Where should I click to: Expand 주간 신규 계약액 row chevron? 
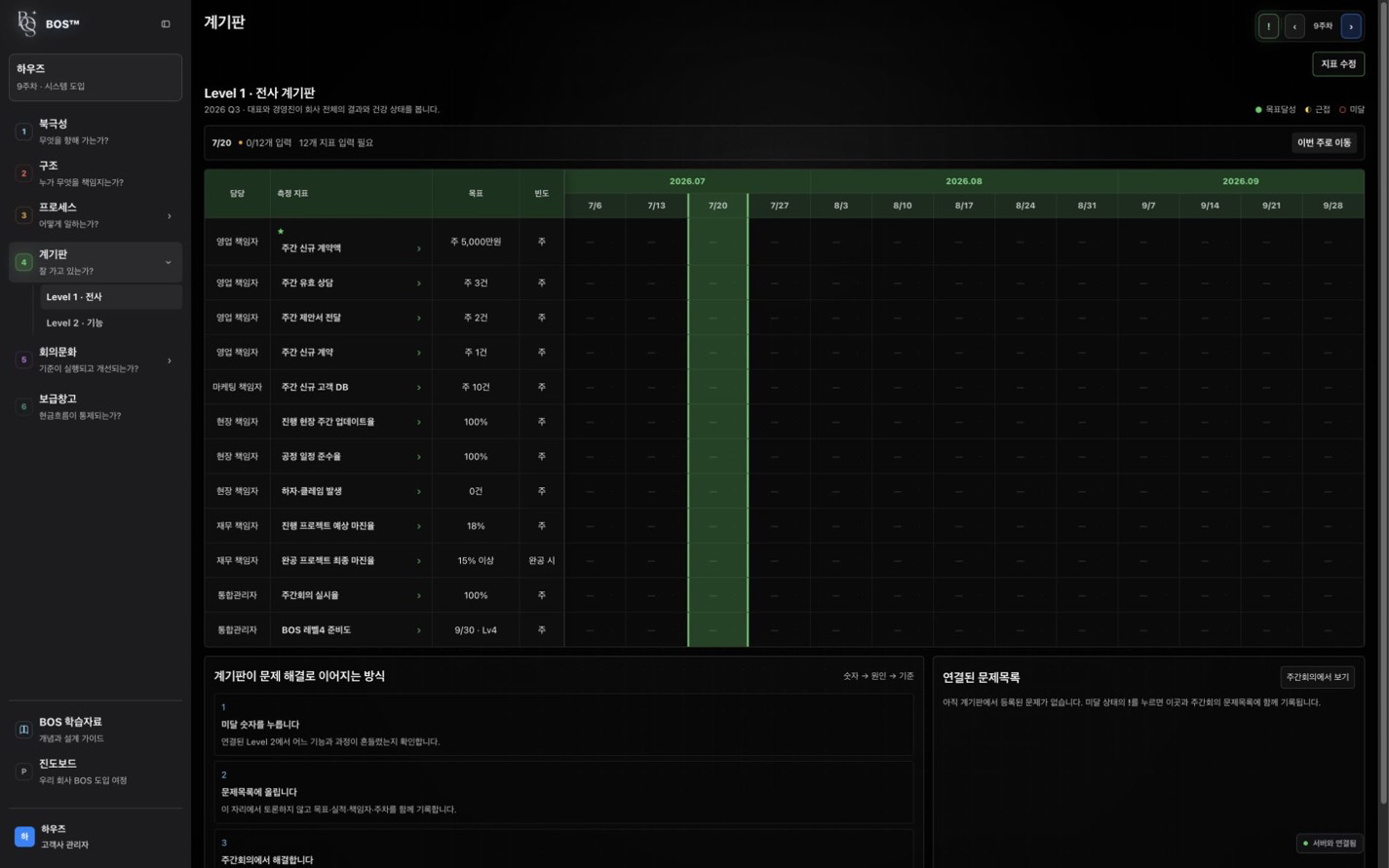tap(419, 248)
